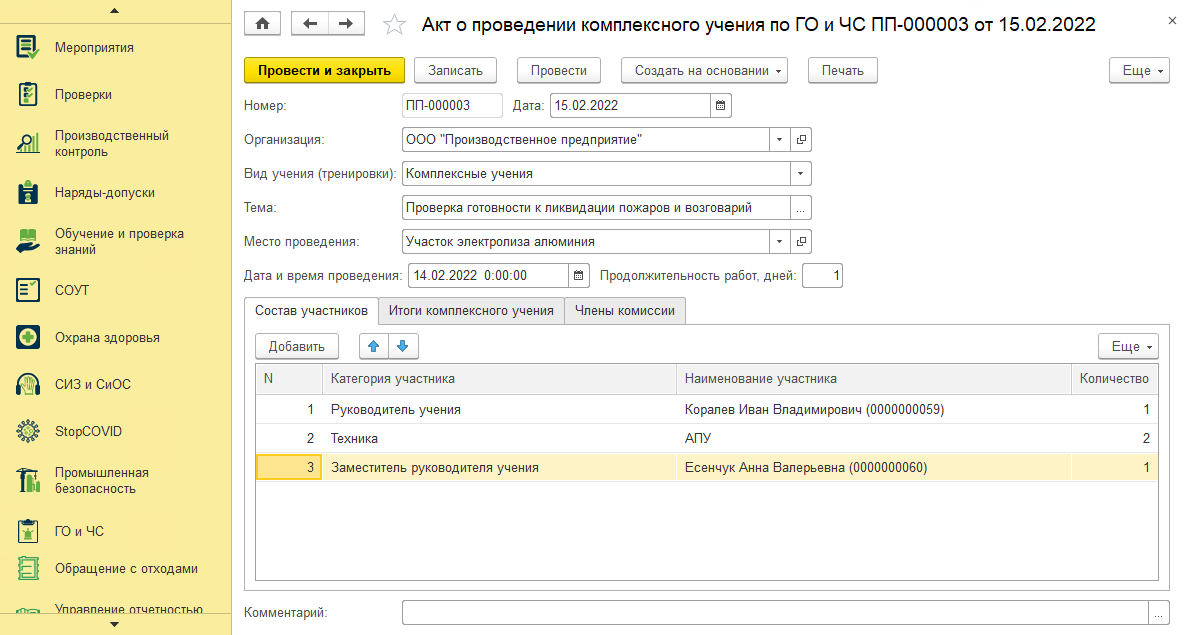Move participant row up with blue arrow

click(x=373, y=346)
